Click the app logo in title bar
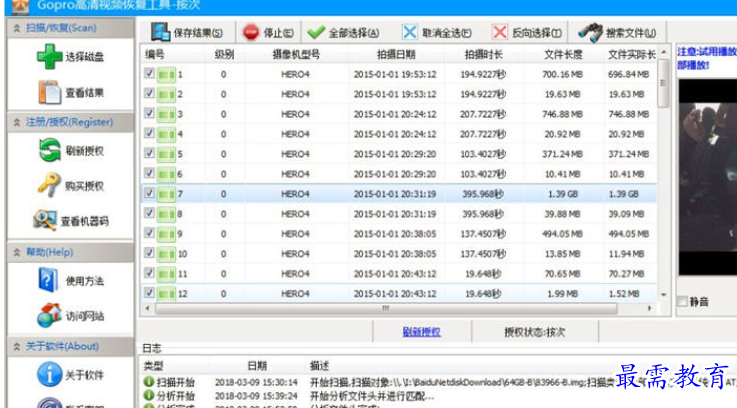737x408 pixels. click(x=20, y=6)
